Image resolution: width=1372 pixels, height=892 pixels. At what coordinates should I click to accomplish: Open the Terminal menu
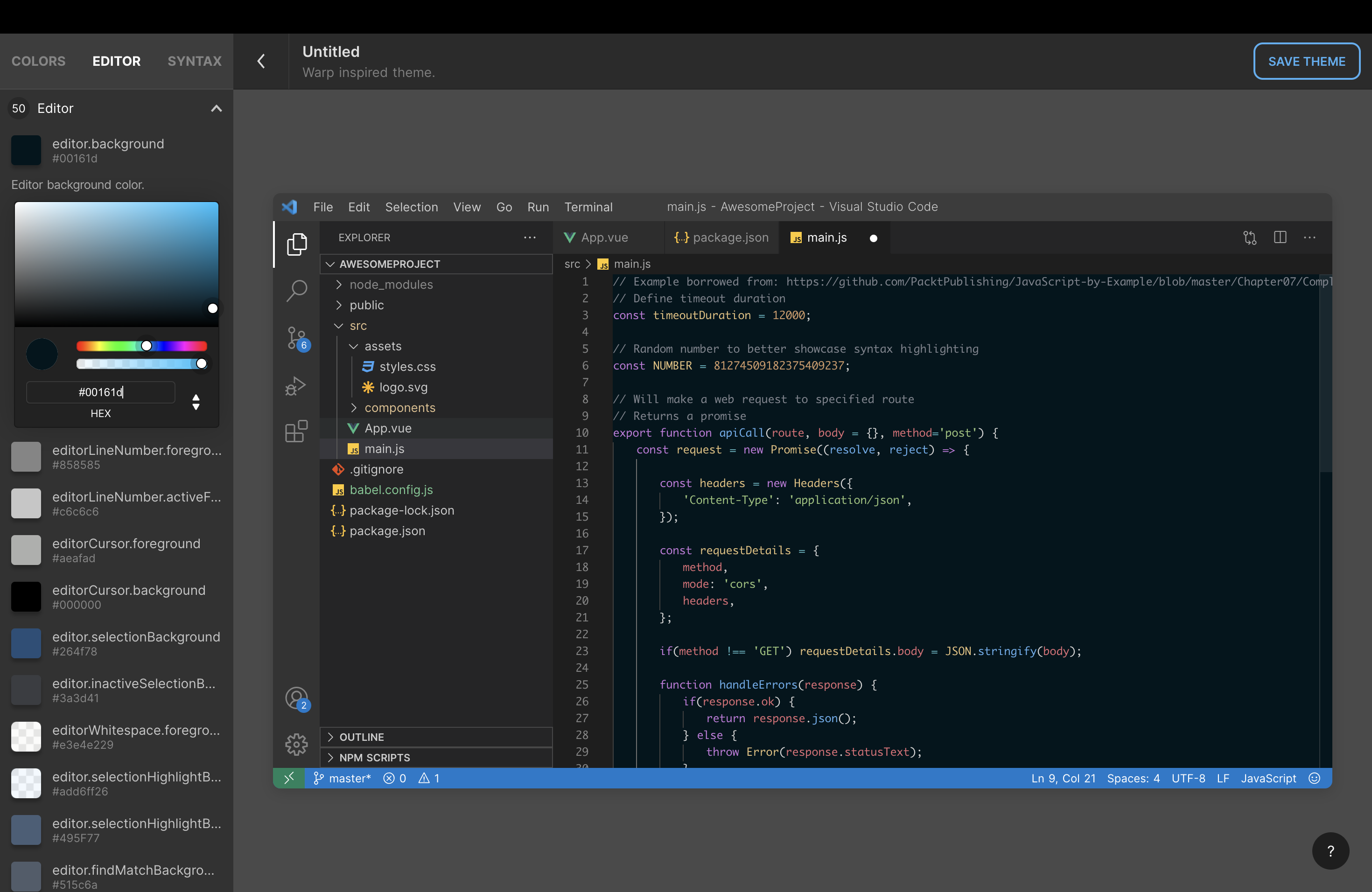[x=588, y=207]
